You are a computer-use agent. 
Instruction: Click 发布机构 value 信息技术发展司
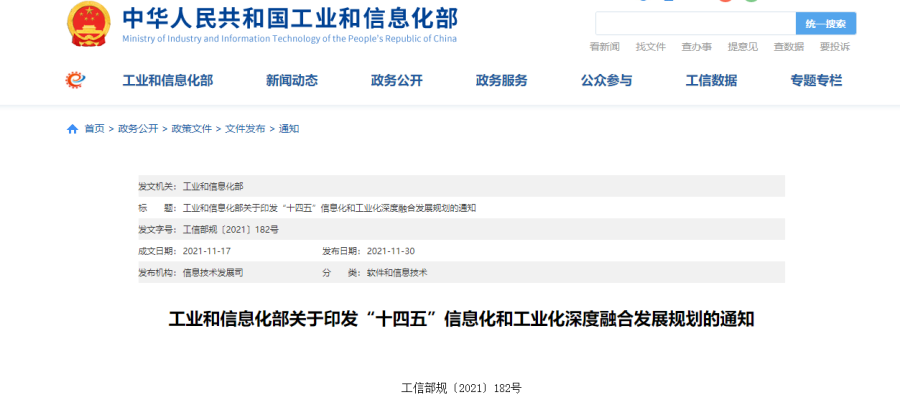click(x=213, y=273)
